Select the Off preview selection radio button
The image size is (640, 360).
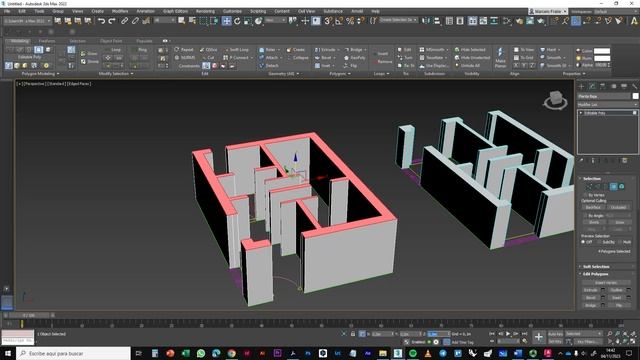tap(583, 242)
